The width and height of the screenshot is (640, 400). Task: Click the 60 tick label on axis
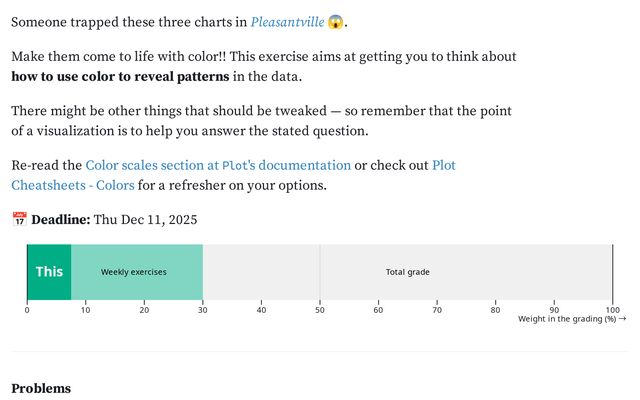tap(378, 310)
